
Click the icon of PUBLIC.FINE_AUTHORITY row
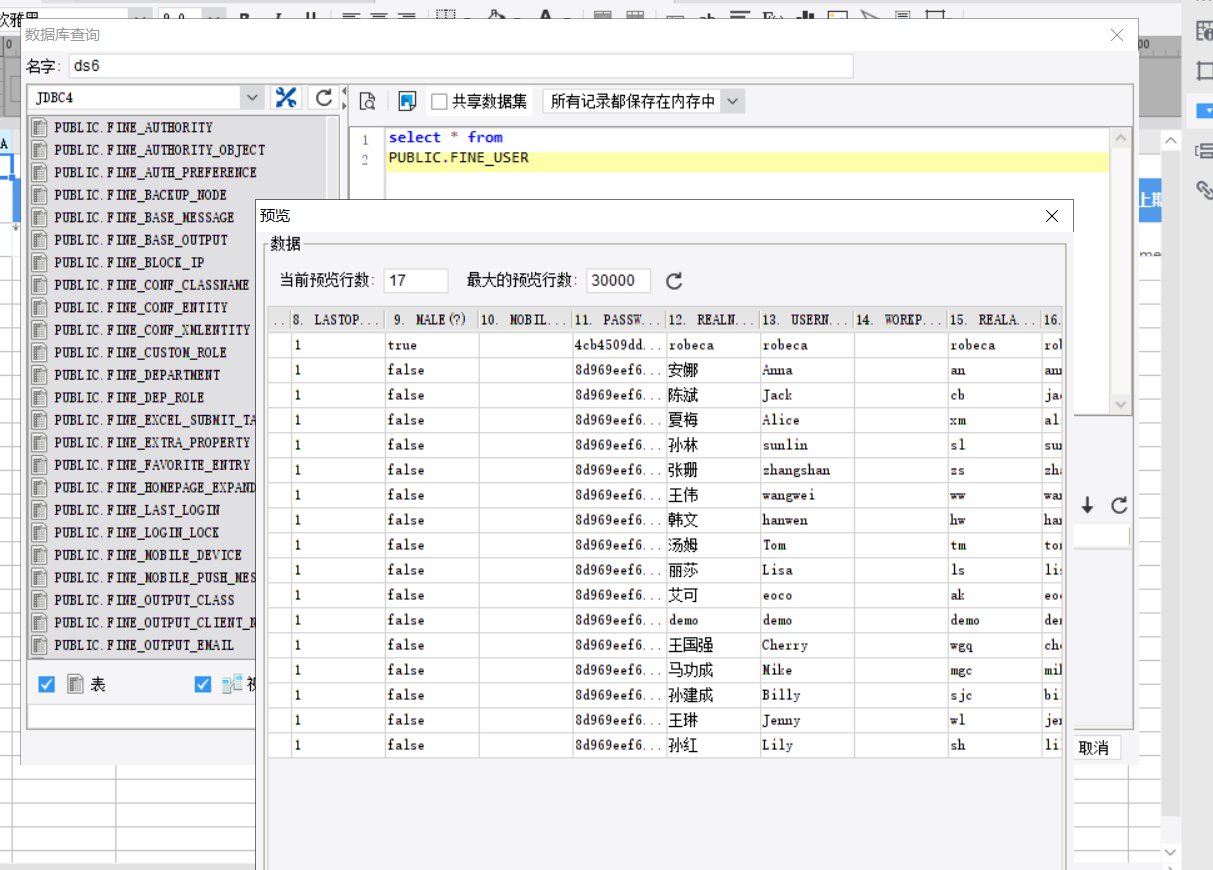point(40,128)
